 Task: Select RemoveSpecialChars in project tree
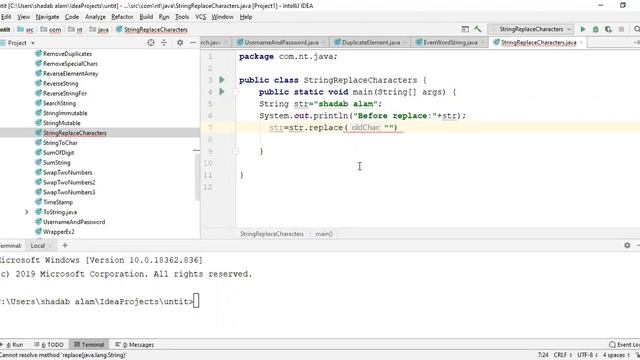click(x=70, y=64)
